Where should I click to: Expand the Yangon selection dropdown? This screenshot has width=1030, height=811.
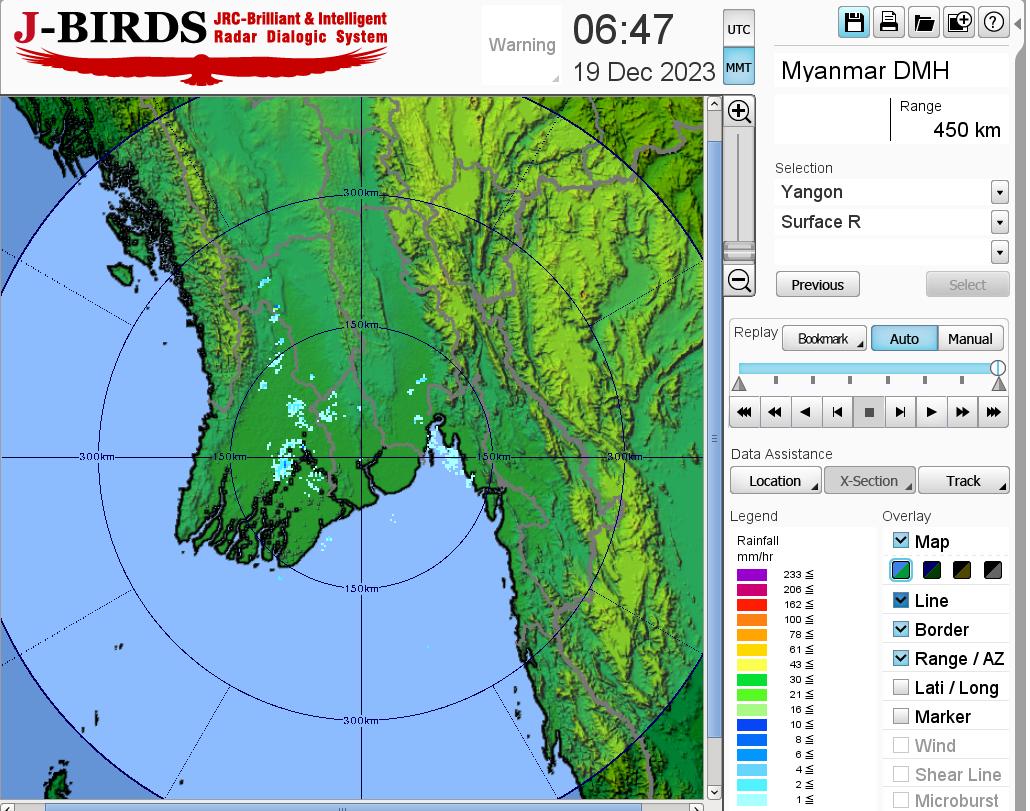pyautogui.click(x=999, y=192)
